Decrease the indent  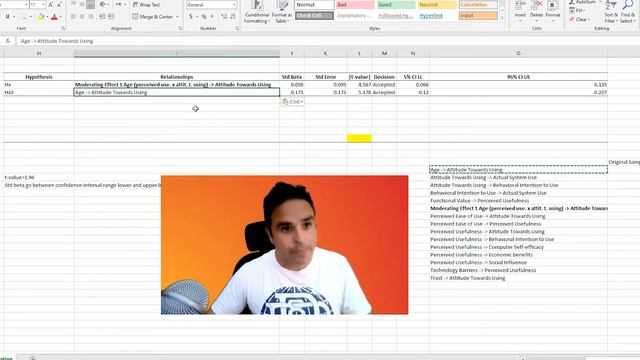coord(102,17)
